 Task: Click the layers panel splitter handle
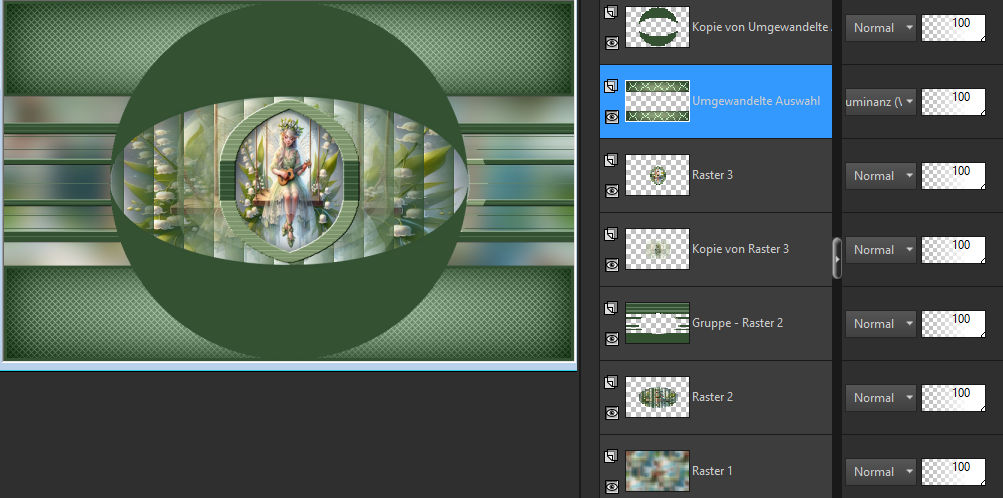click(837, 258)
